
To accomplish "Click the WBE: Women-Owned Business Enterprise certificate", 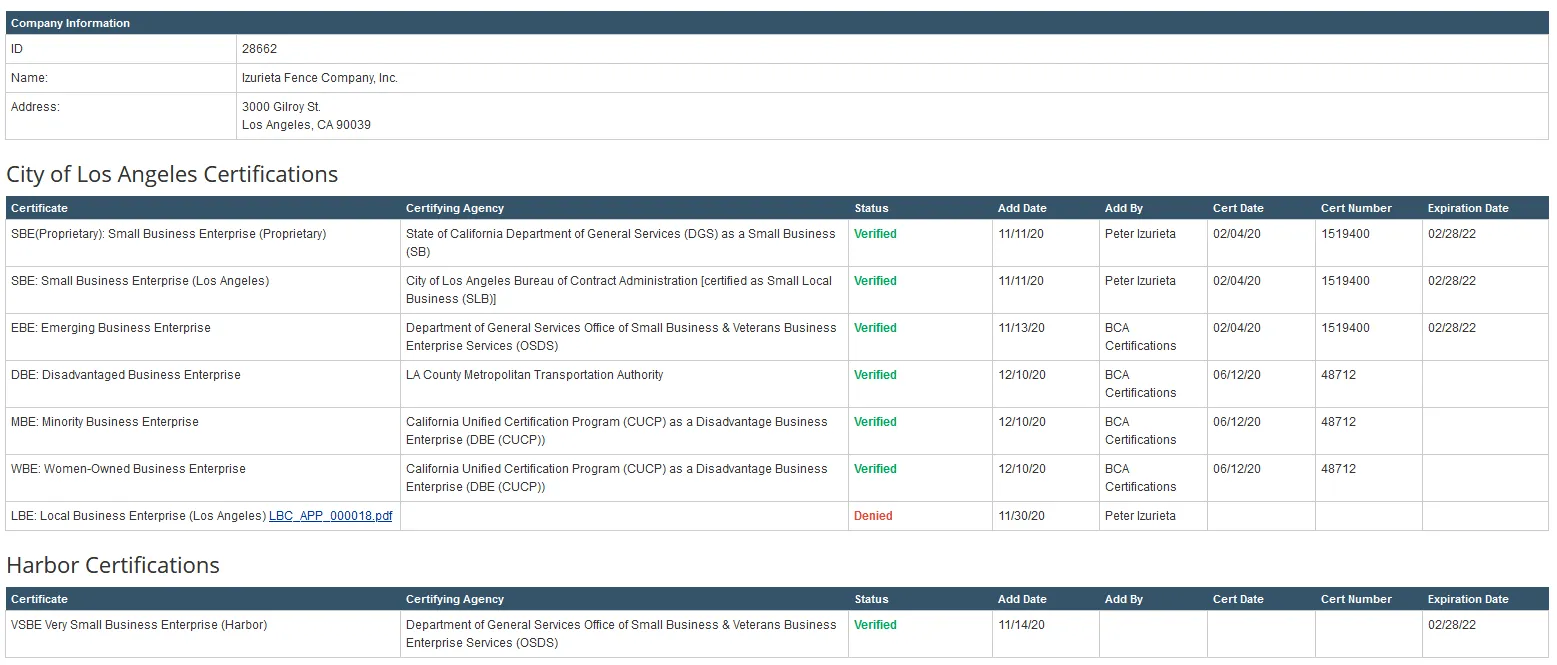I will 128,469.
